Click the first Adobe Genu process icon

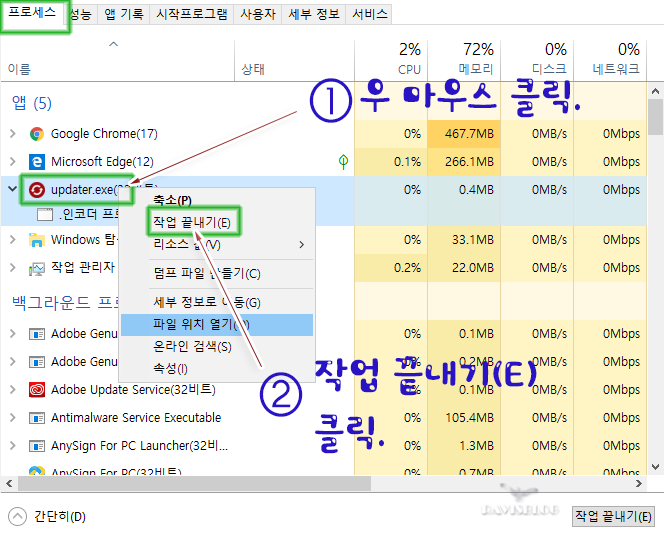point(37,334)
